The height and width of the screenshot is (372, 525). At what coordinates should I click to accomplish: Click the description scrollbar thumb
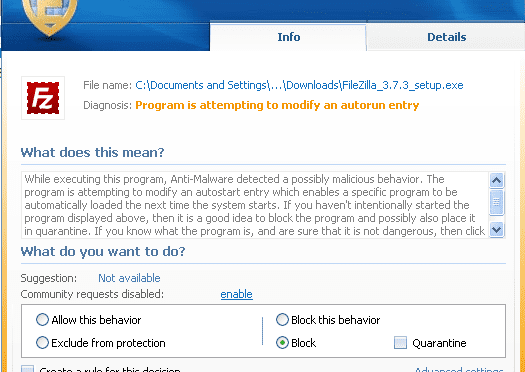496,202
